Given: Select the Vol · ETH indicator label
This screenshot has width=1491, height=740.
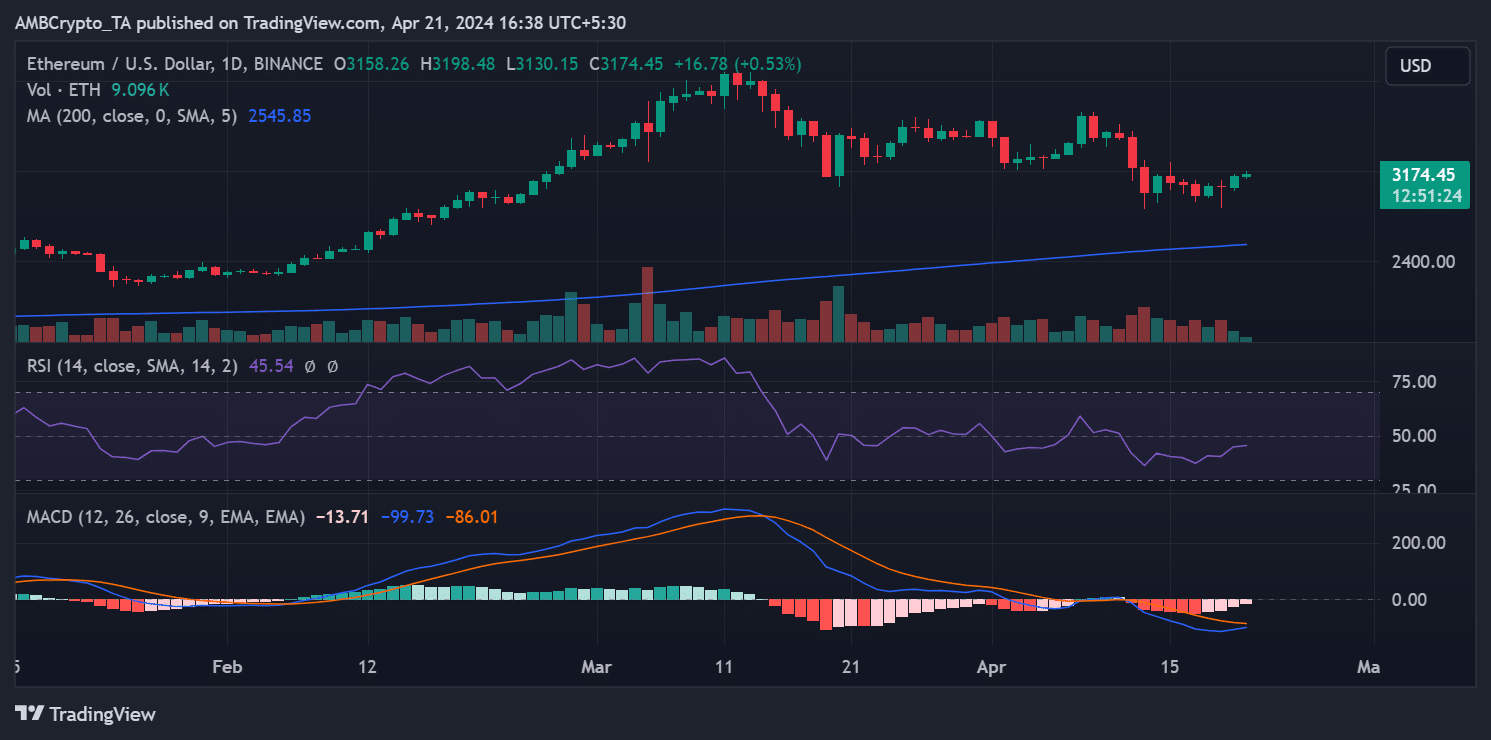Looking at the screenshot, I should 66,90.
